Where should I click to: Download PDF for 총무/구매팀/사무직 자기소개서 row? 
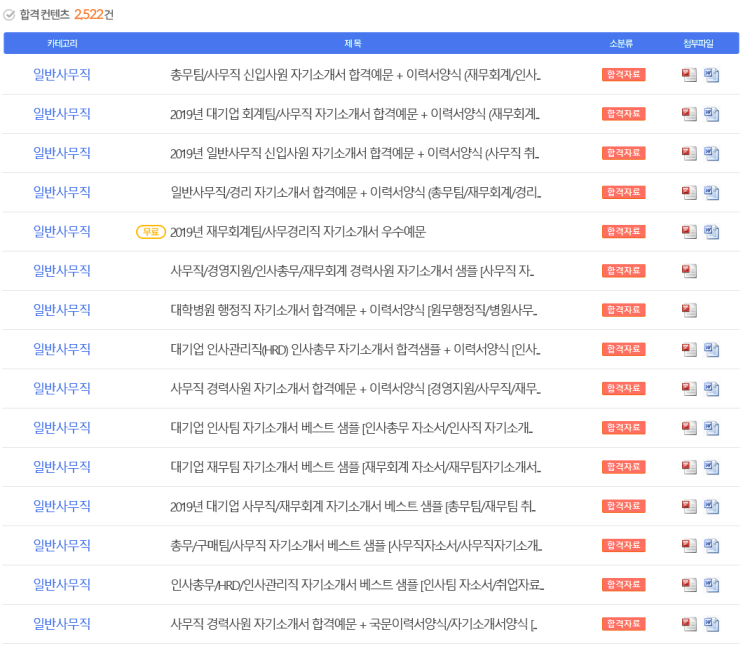click(x=689, y=546)
